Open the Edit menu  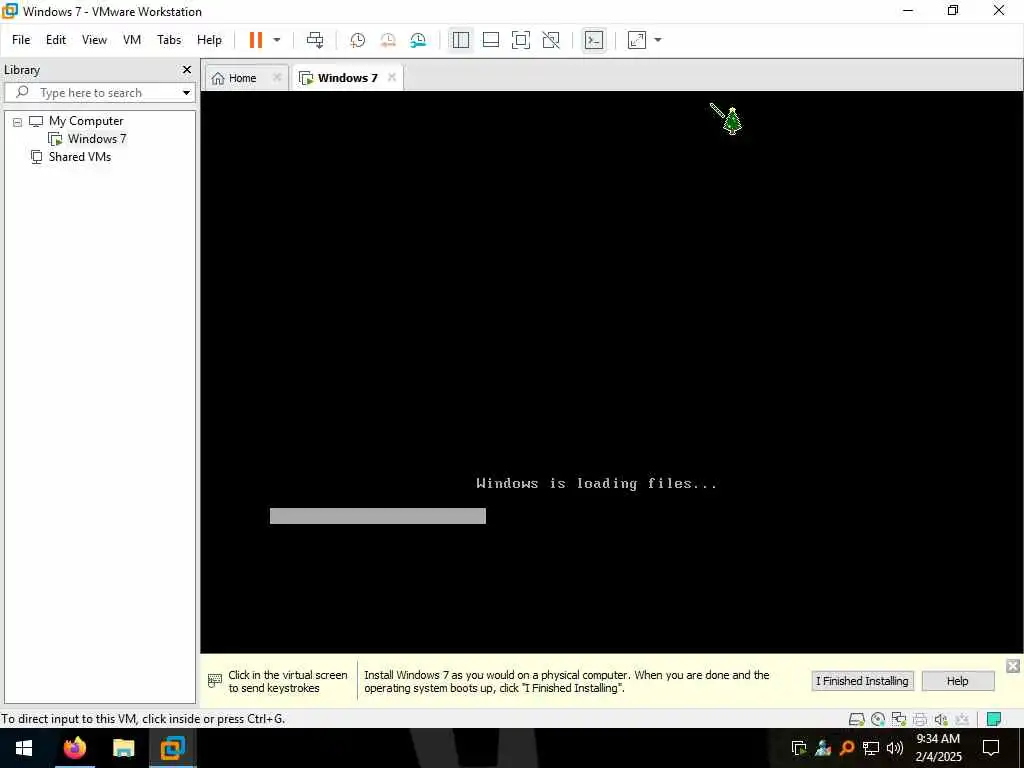click(x=56, y=40)
